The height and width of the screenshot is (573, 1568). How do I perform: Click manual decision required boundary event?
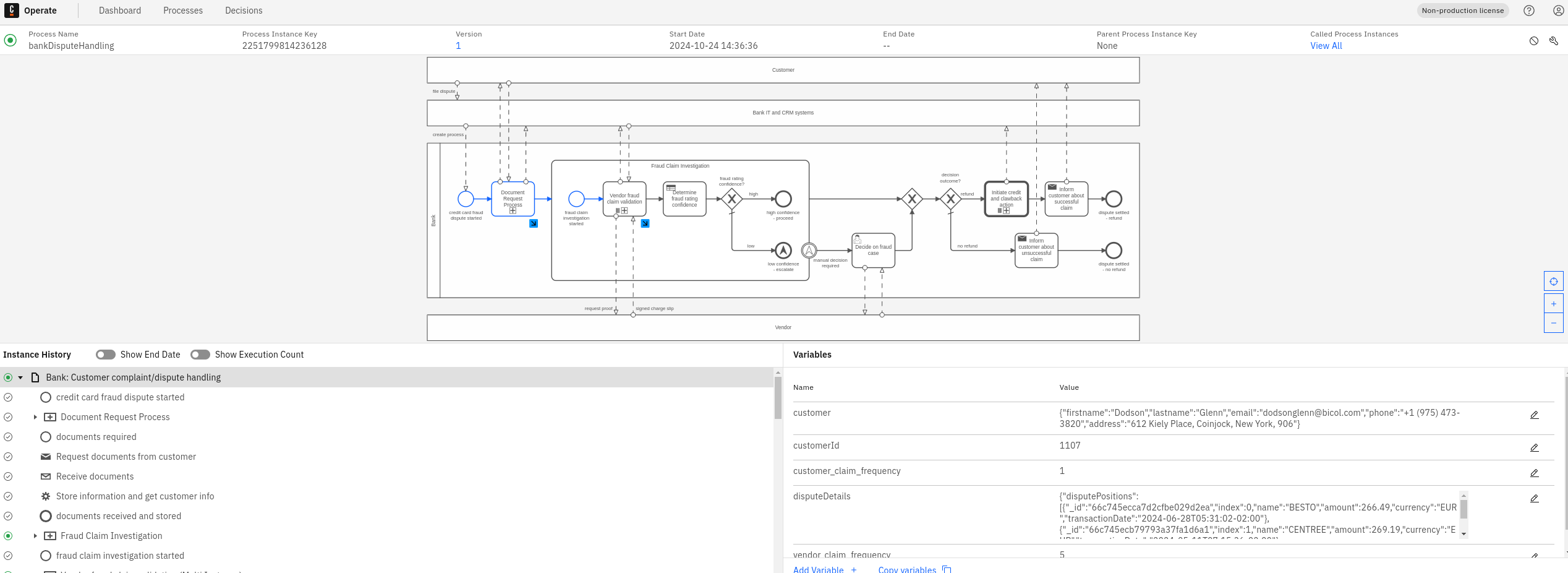pos(809,250)
